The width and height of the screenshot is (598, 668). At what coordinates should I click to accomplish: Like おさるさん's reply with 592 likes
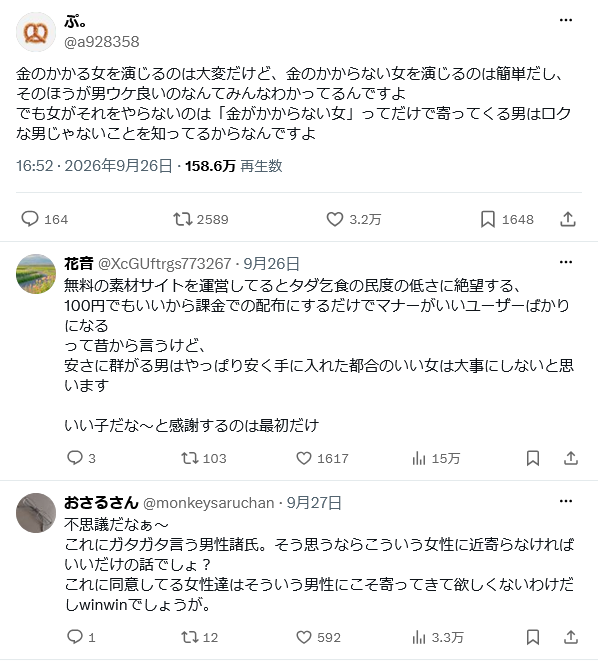[304, 637]
